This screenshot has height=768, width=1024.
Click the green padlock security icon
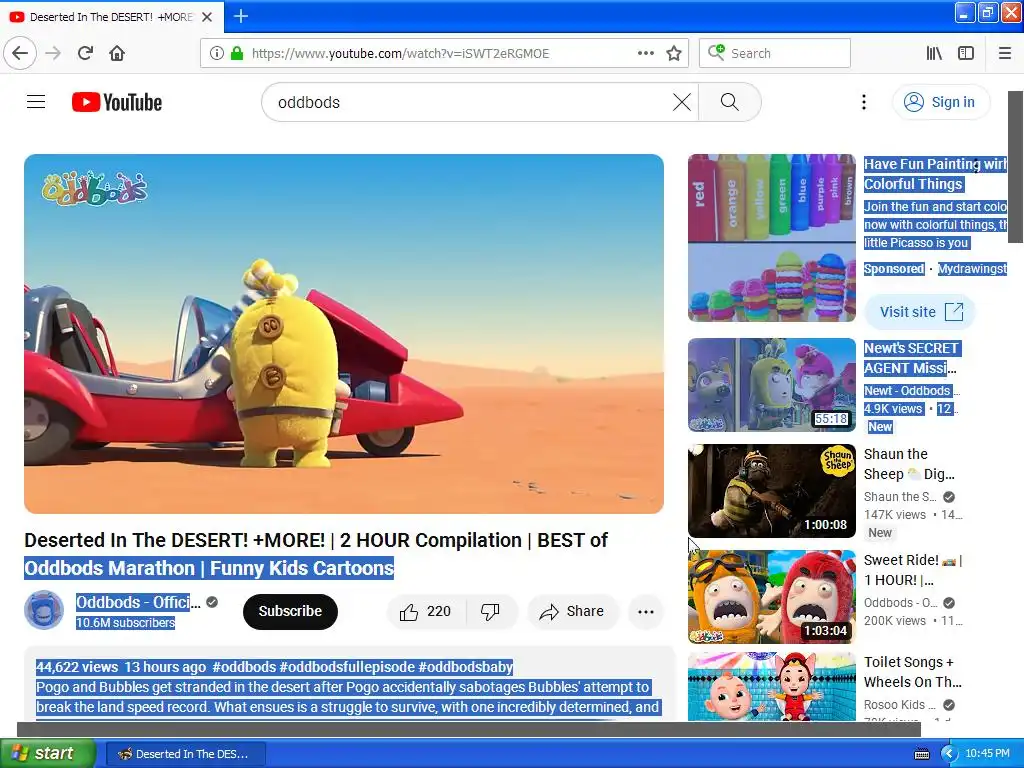237,54
